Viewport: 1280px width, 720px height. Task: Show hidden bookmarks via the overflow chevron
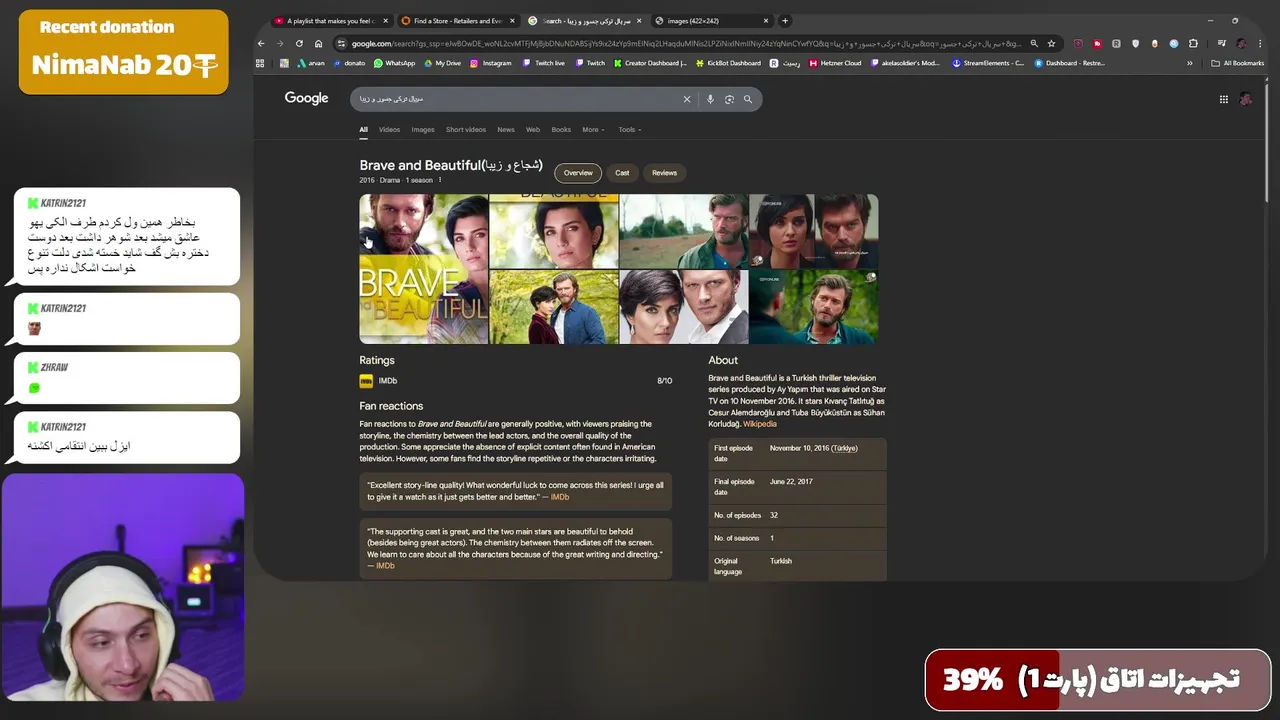pyautogui.click(x=1189, y=63)
